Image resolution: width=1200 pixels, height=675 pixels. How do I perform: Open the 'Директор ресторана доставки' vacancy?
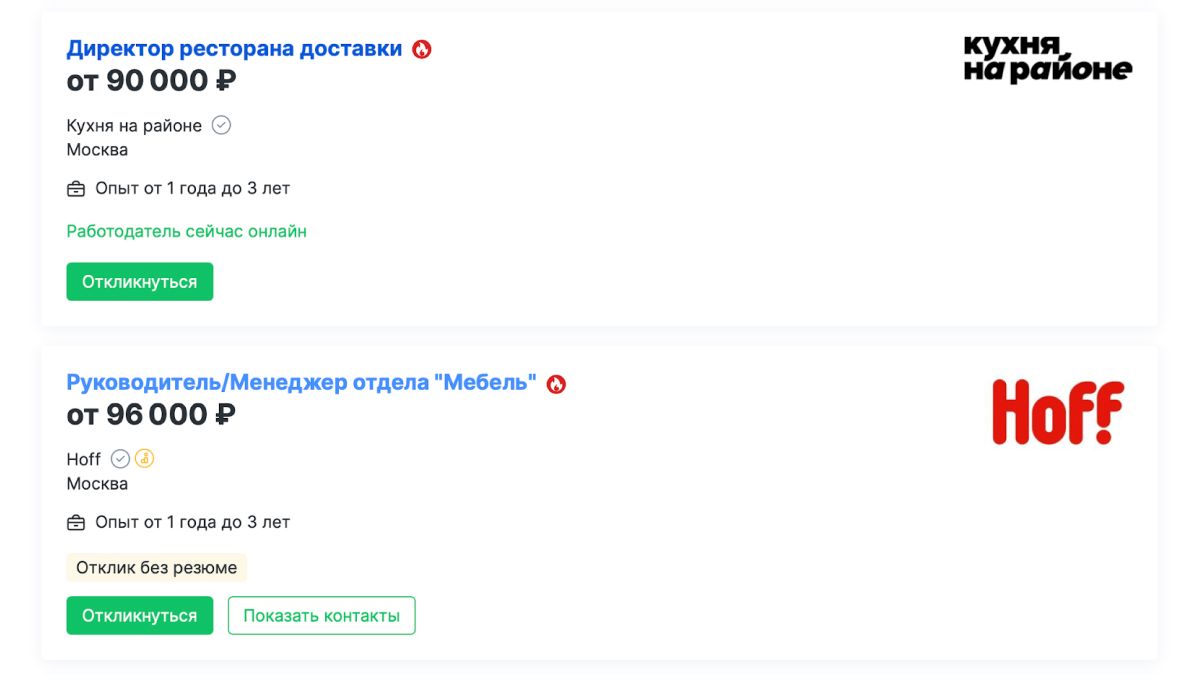pyautogui.click(x=234, y=47)
